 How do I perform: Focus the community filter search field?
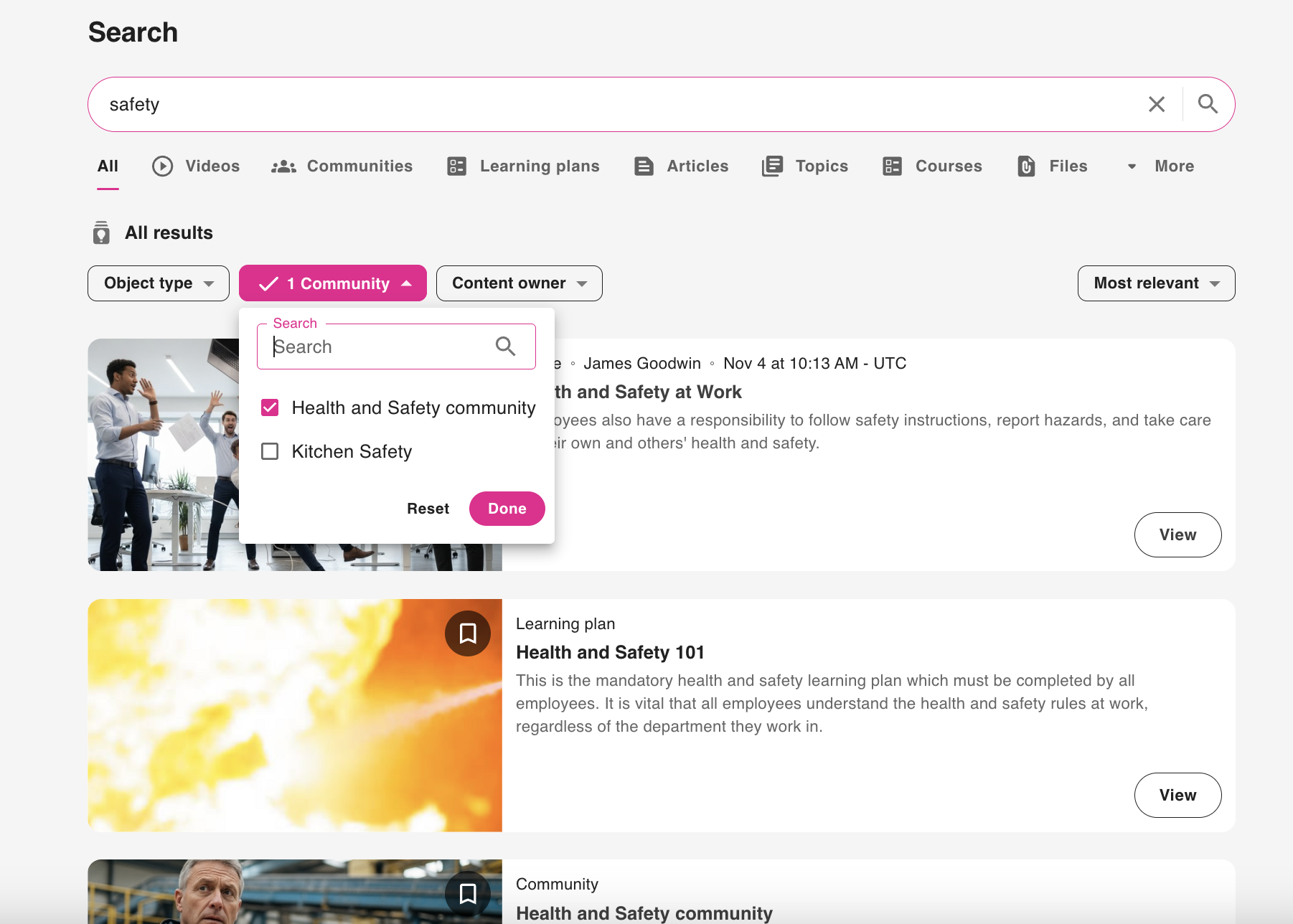380,347
